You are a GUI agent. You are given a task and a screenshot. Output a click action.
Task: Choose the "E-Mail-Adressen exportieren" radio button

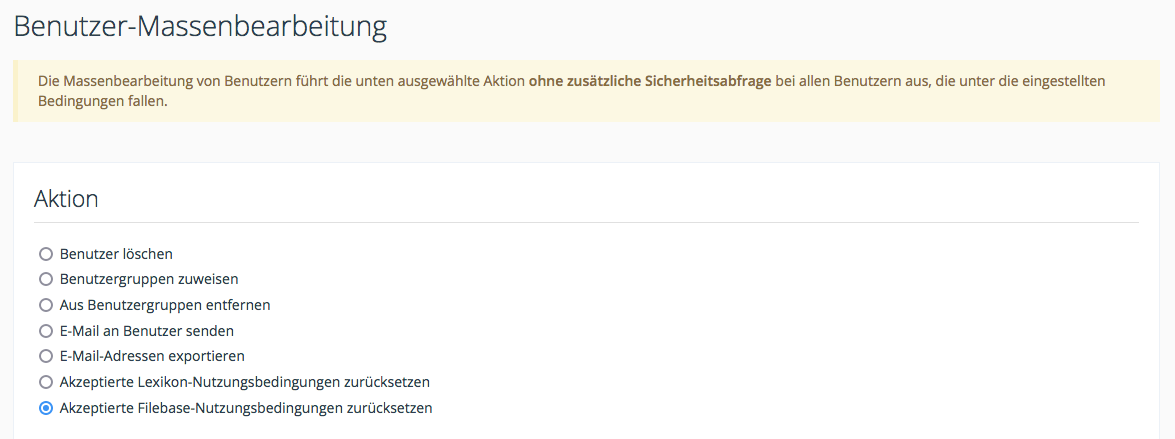[x=45, y=356]
